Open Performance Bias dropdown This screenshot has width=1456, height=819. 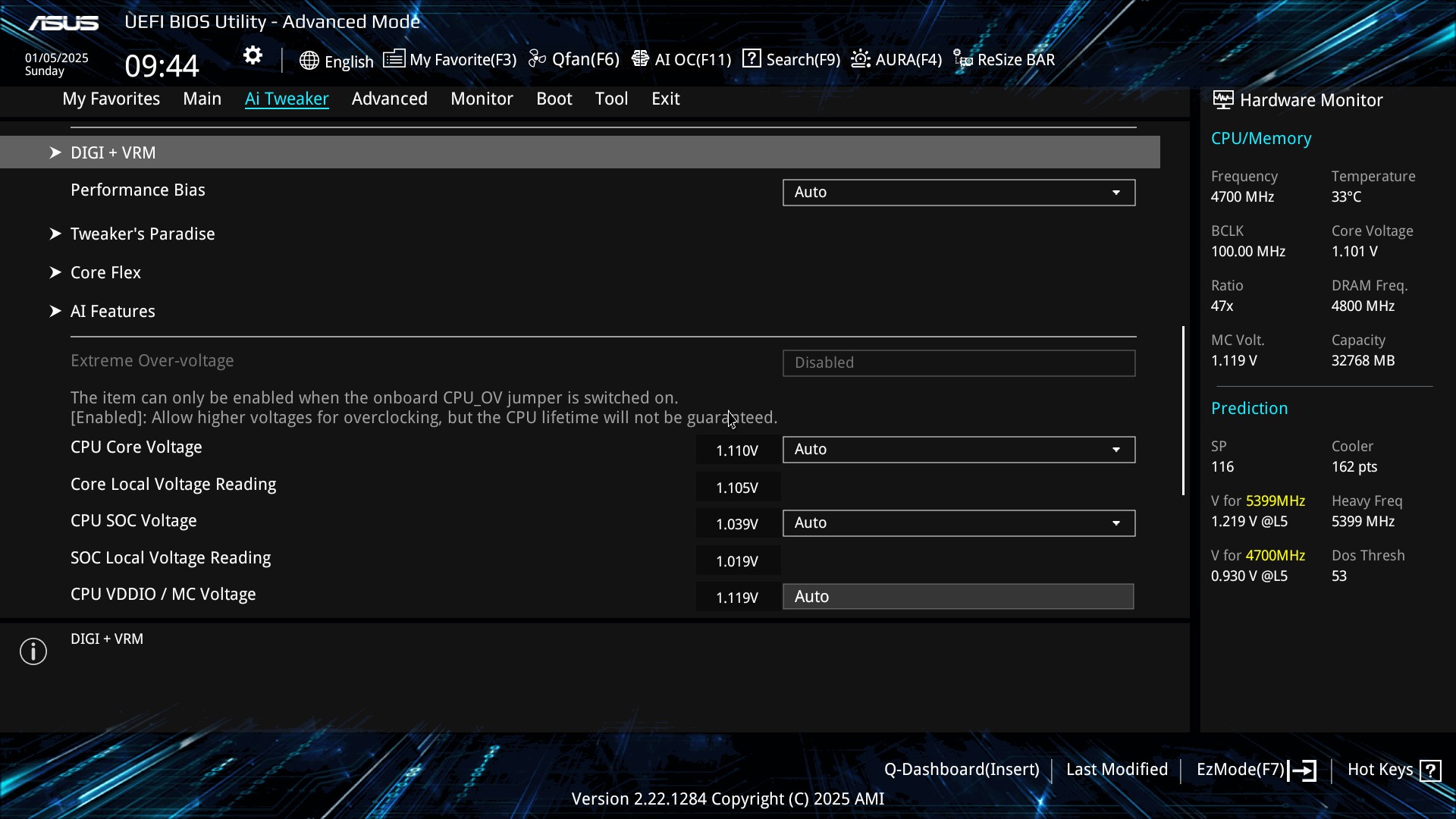pos(959,193)
